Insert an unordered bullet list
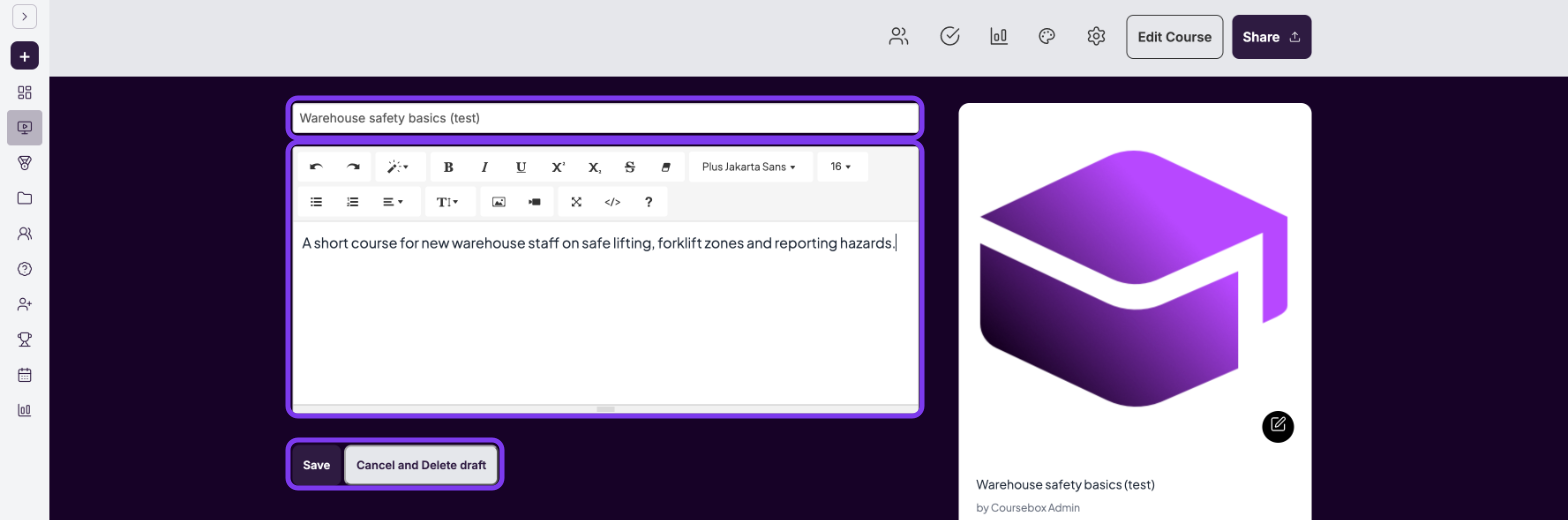1568x520 pixels. click(x=316, y=202)
